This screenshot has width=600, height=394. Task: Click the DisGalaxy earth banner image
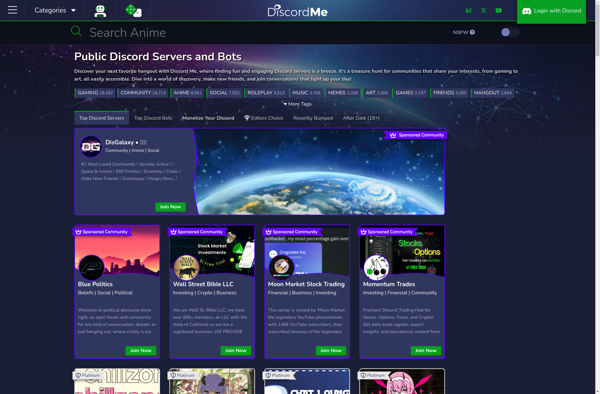320,171
